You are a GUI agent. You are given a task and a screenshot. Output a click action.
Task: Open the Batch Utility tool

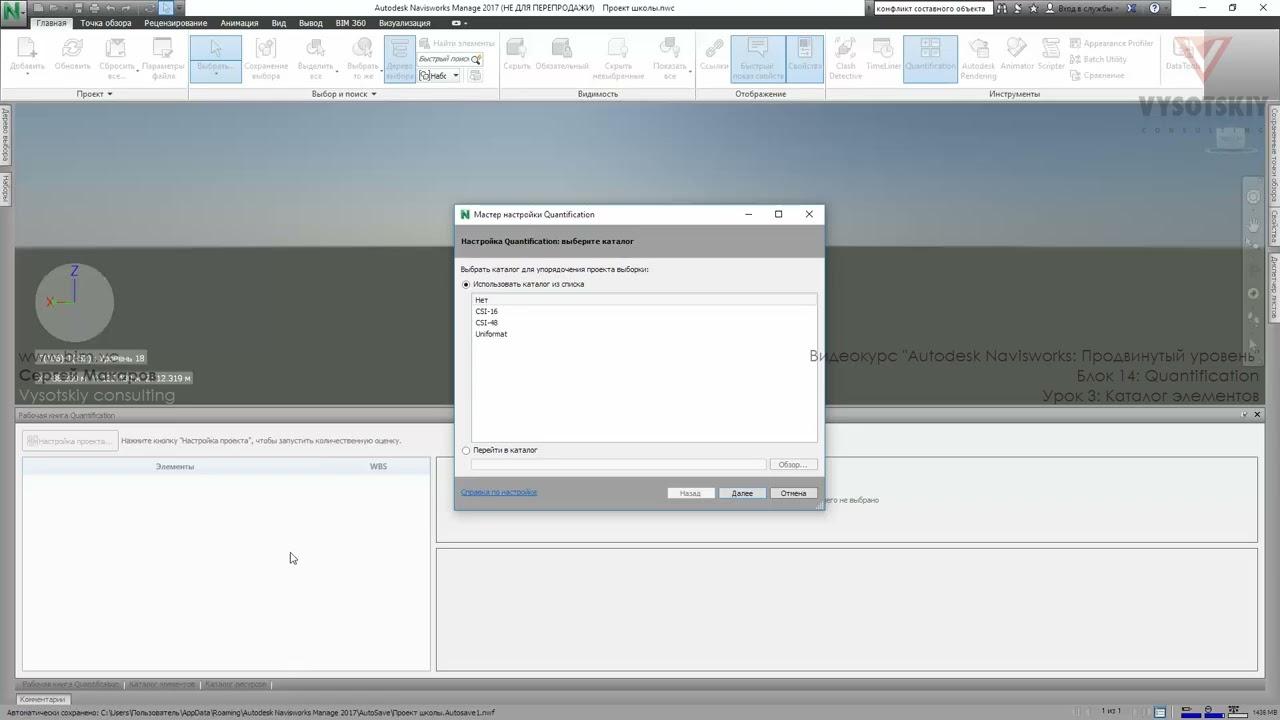coord(1098,59)
